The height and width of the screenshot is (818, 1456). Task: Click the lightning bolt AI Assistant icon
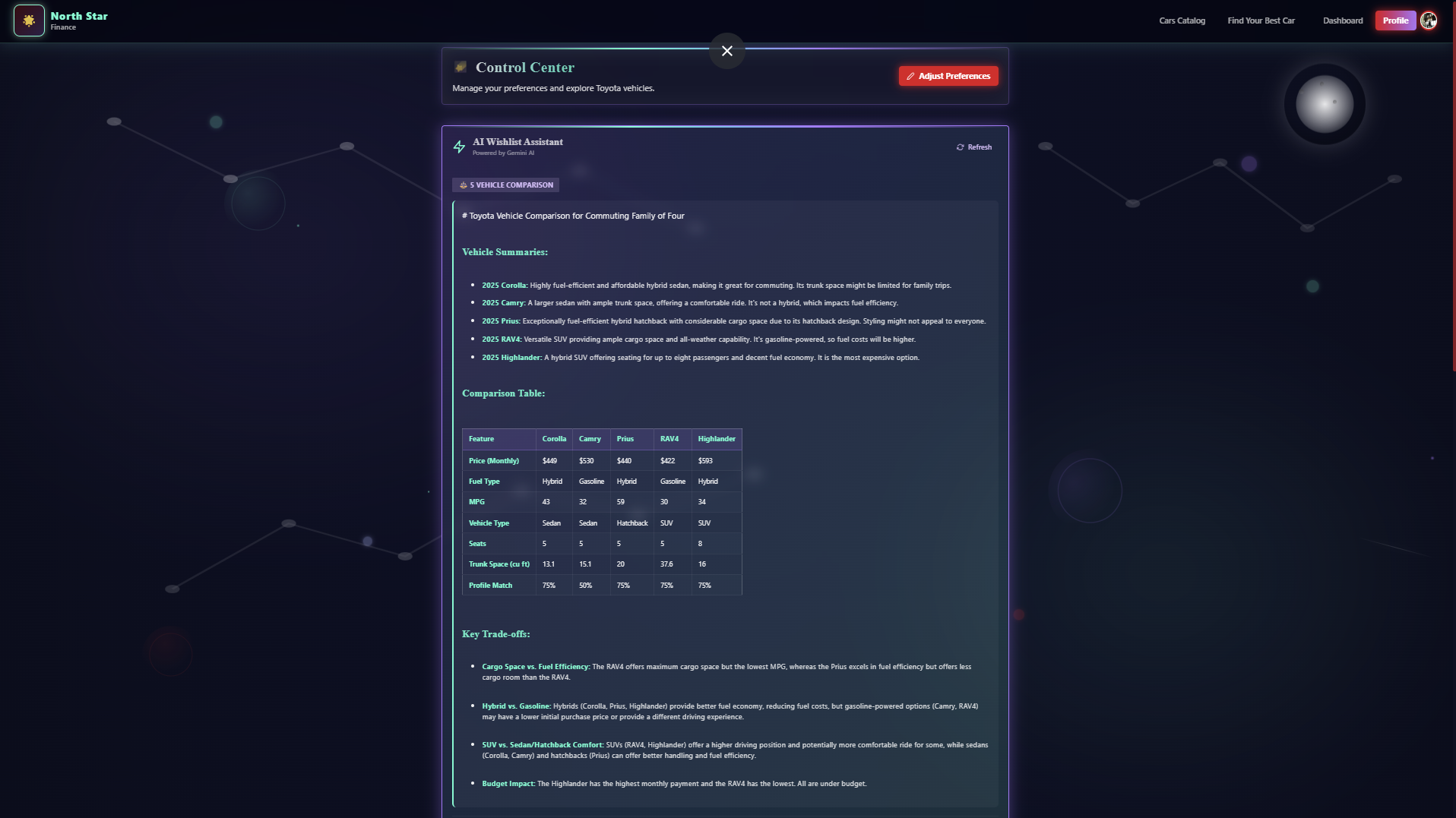(x=459, y=147)
